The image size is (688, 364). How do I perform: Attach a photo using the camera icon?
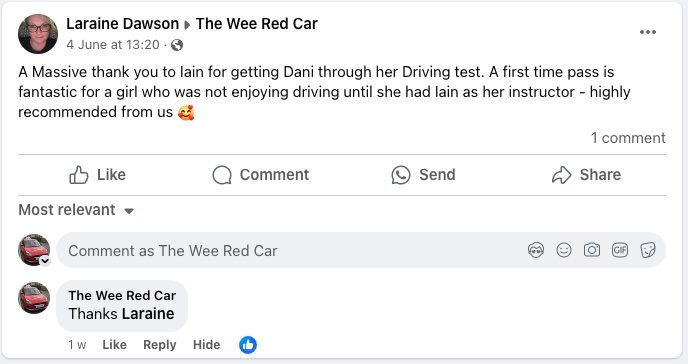591,250
